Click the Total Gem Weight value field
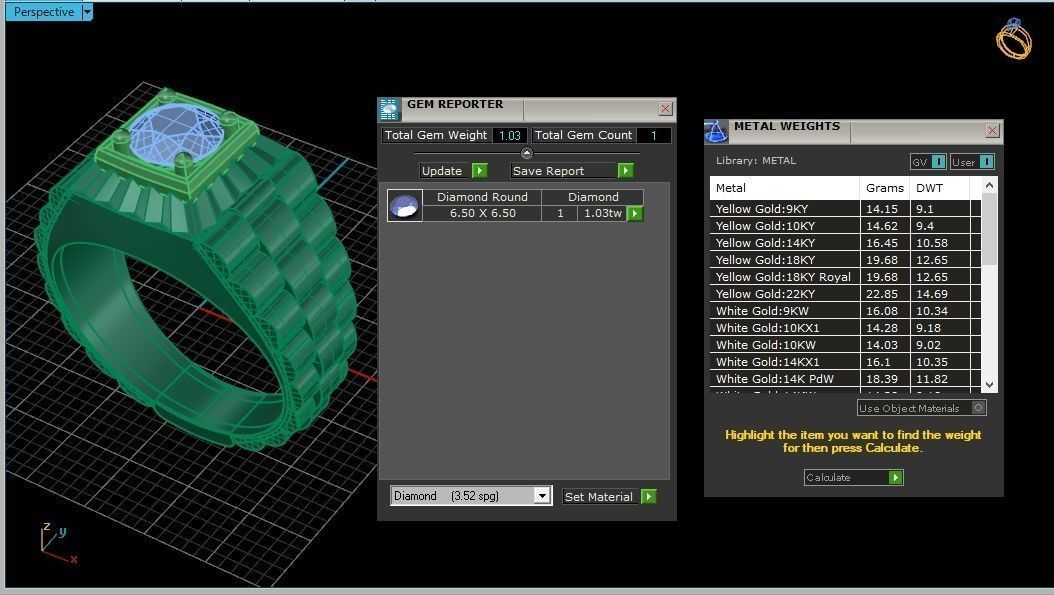 point(510,135)
